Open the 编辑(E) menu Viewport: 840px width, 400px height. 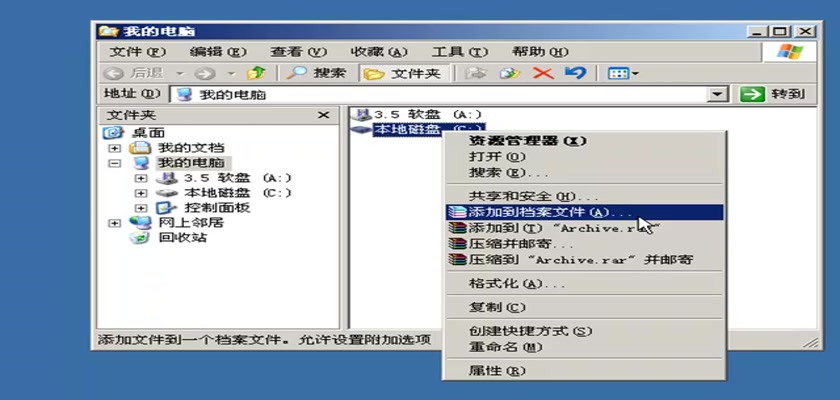click(x=218, y=52)
